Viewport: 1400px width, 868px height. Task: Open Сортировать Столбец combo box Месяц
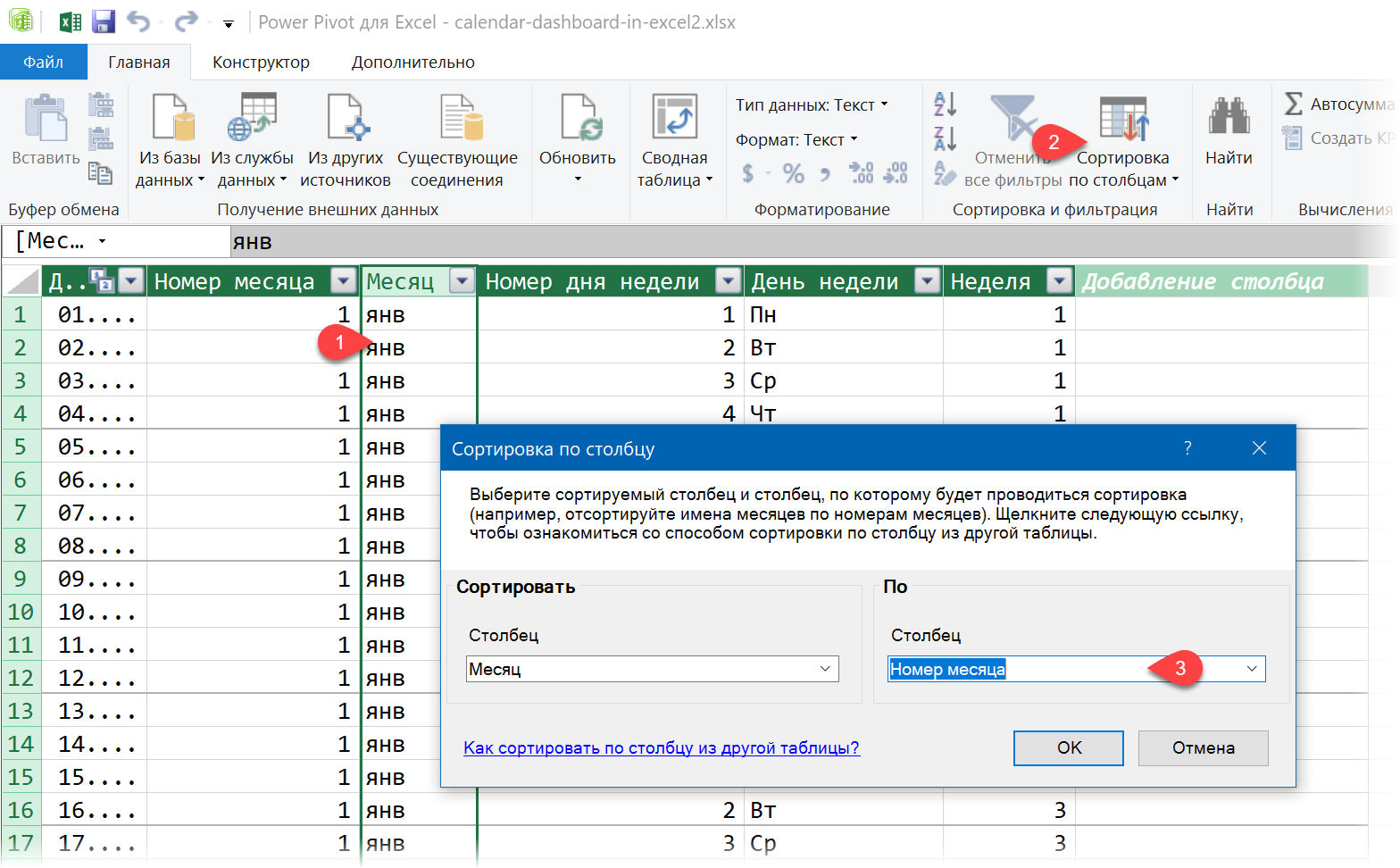pos(653,669)
